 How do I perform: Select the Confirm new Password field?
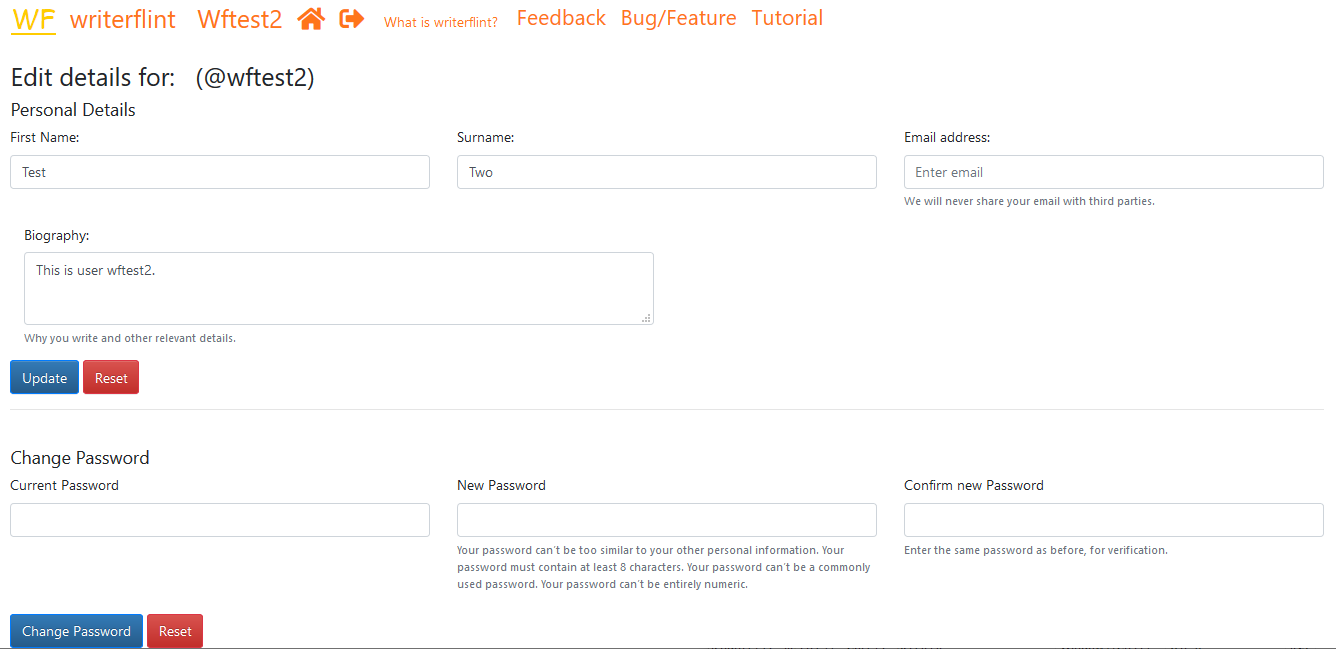point(1113,520)
